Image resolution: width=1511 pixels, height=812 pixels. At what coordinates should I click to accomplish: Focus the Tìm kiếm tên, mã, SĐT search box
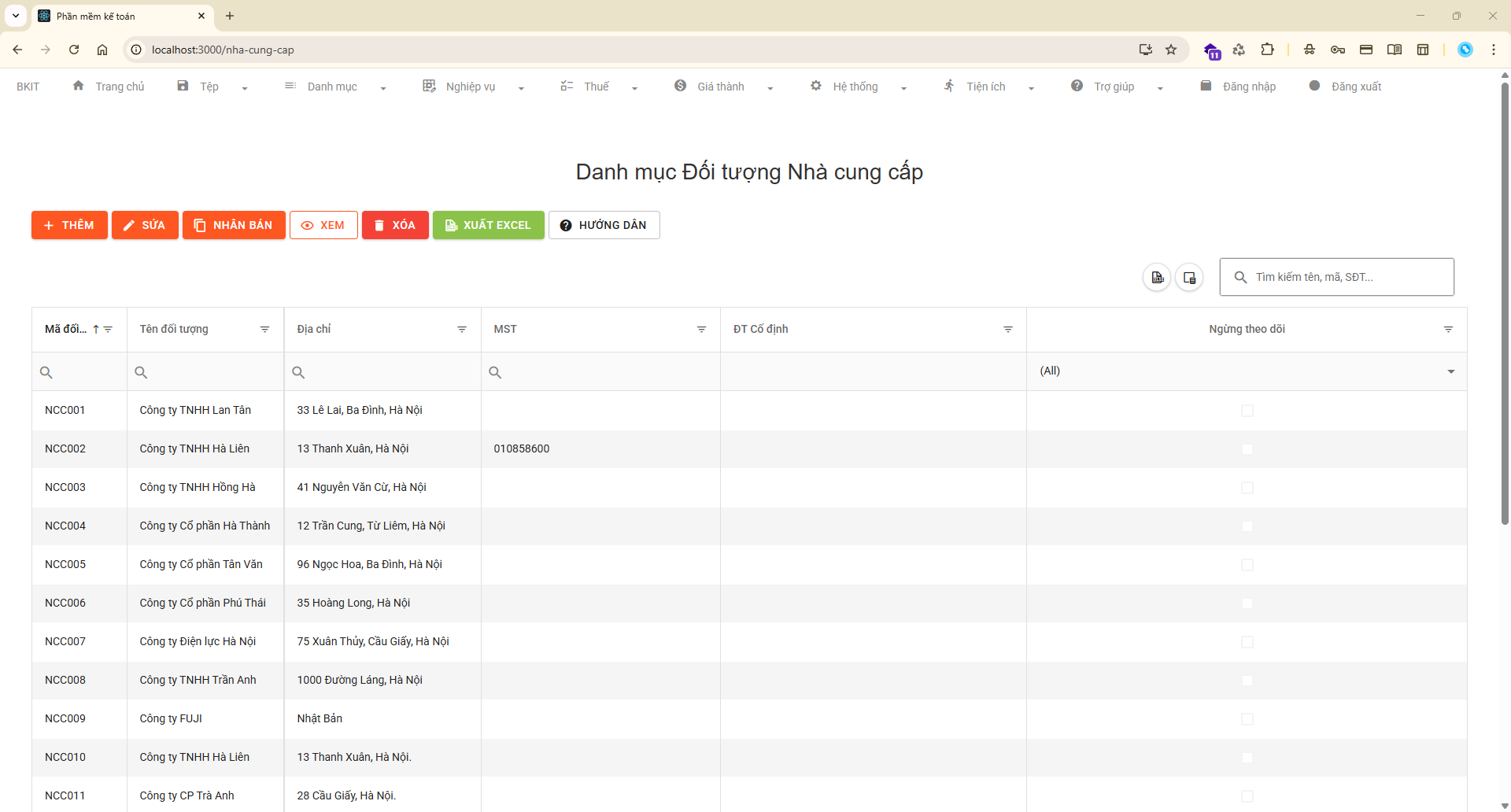click(x=1336, y=277)
